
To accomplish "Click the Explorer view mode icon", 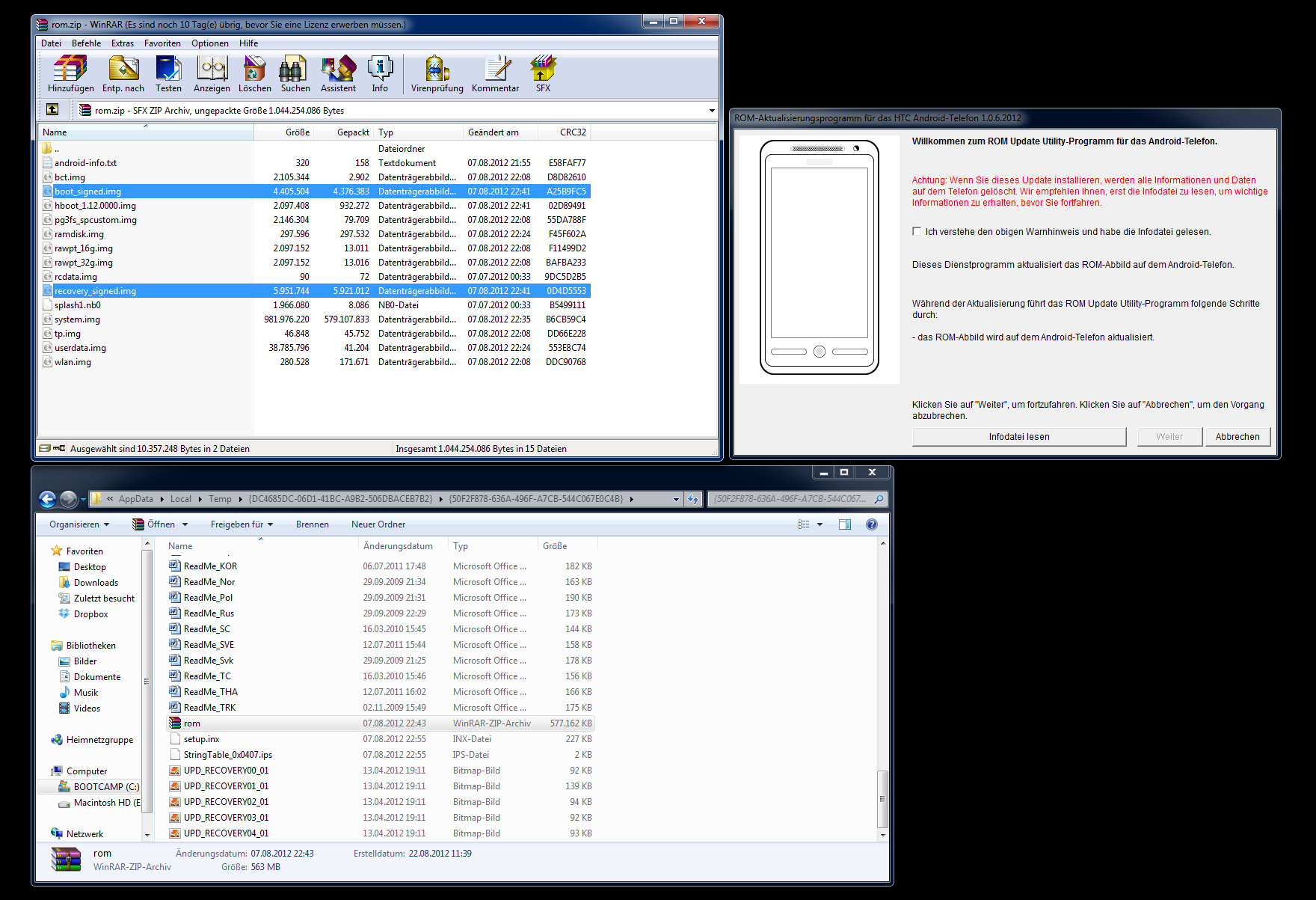I will (x=804, y=524).
